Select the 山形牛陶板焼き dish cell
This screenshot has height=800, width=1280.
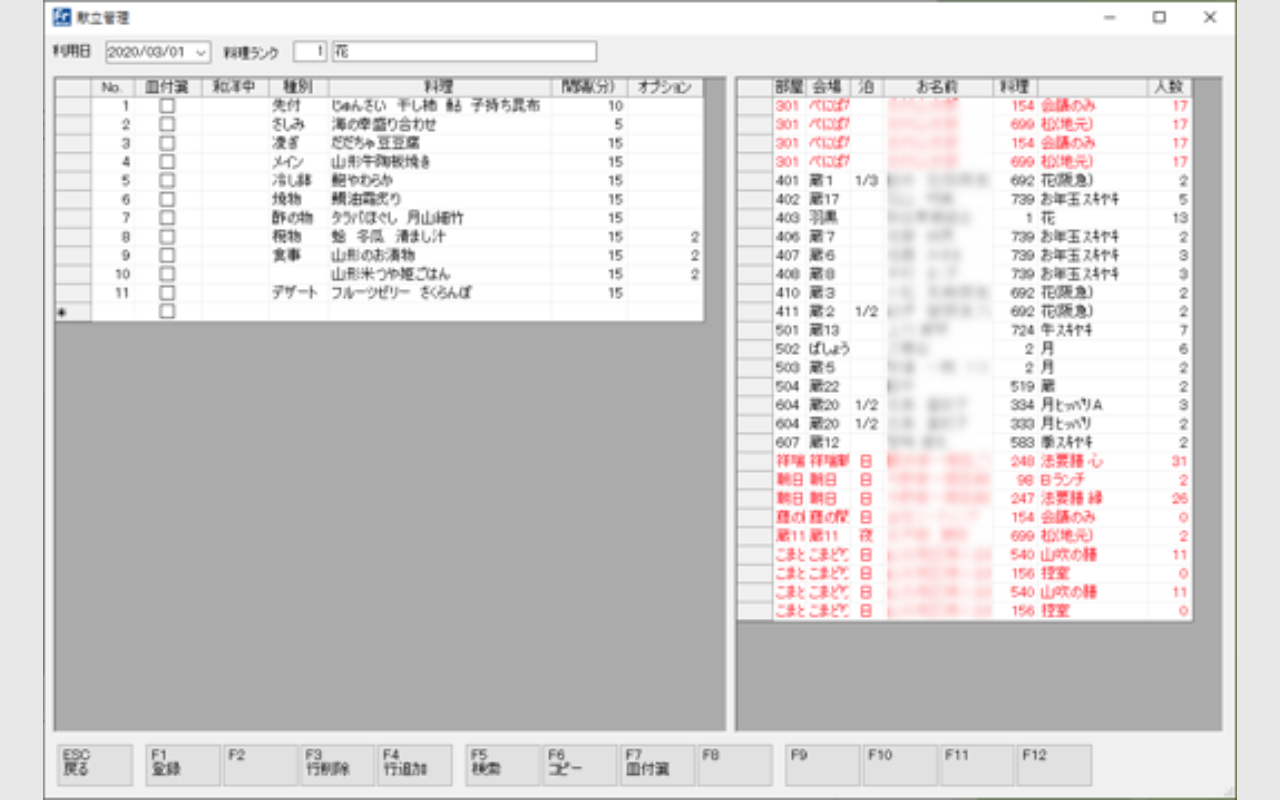(438, 162)
